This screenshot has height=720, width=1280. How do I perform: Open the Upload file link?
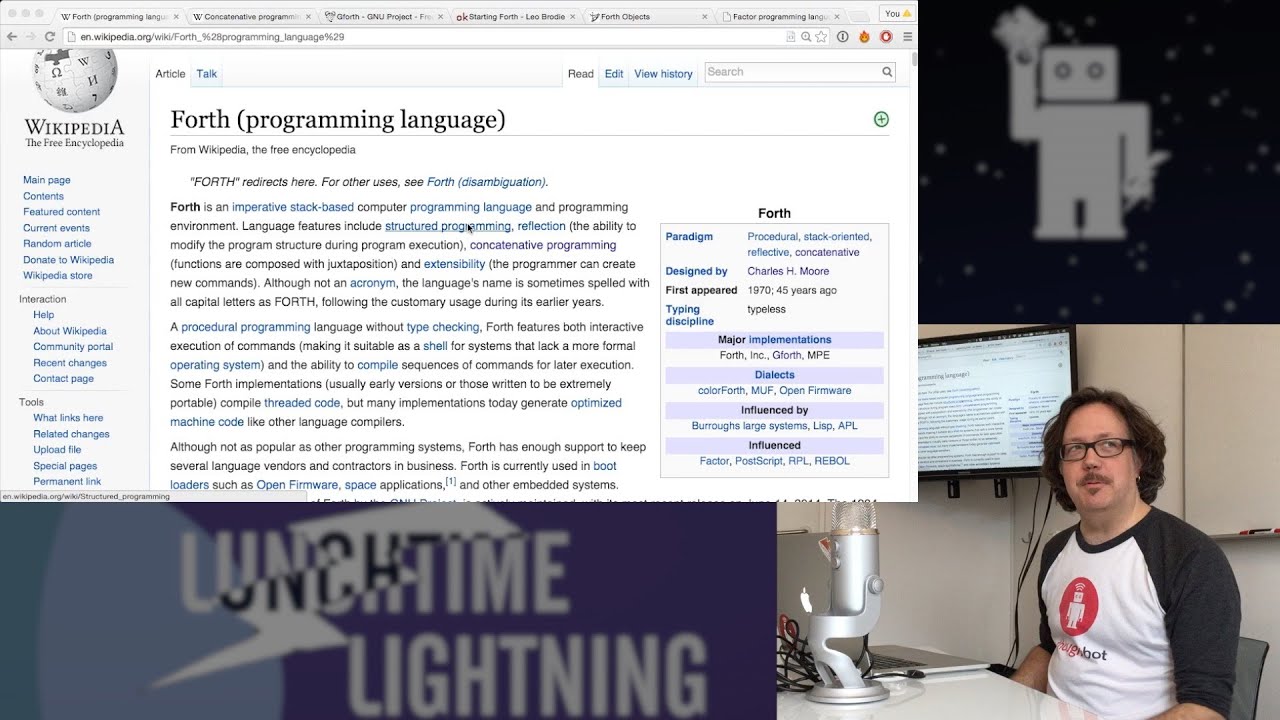(x=57, y=449)
